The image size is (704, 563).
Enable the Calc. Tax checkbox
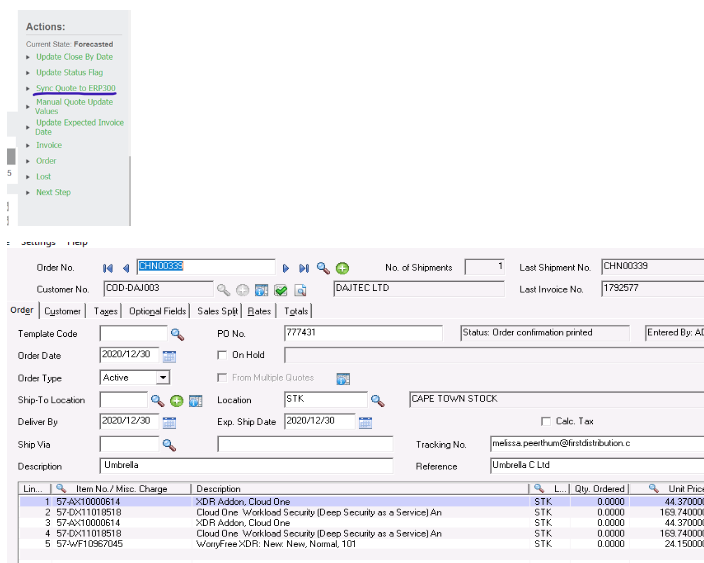click(546, 421)
